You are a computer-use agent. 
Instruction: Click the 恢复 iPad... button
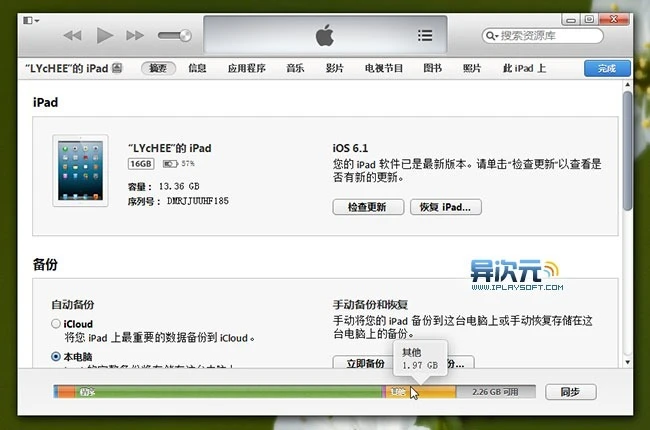click(x=446, y=207)
